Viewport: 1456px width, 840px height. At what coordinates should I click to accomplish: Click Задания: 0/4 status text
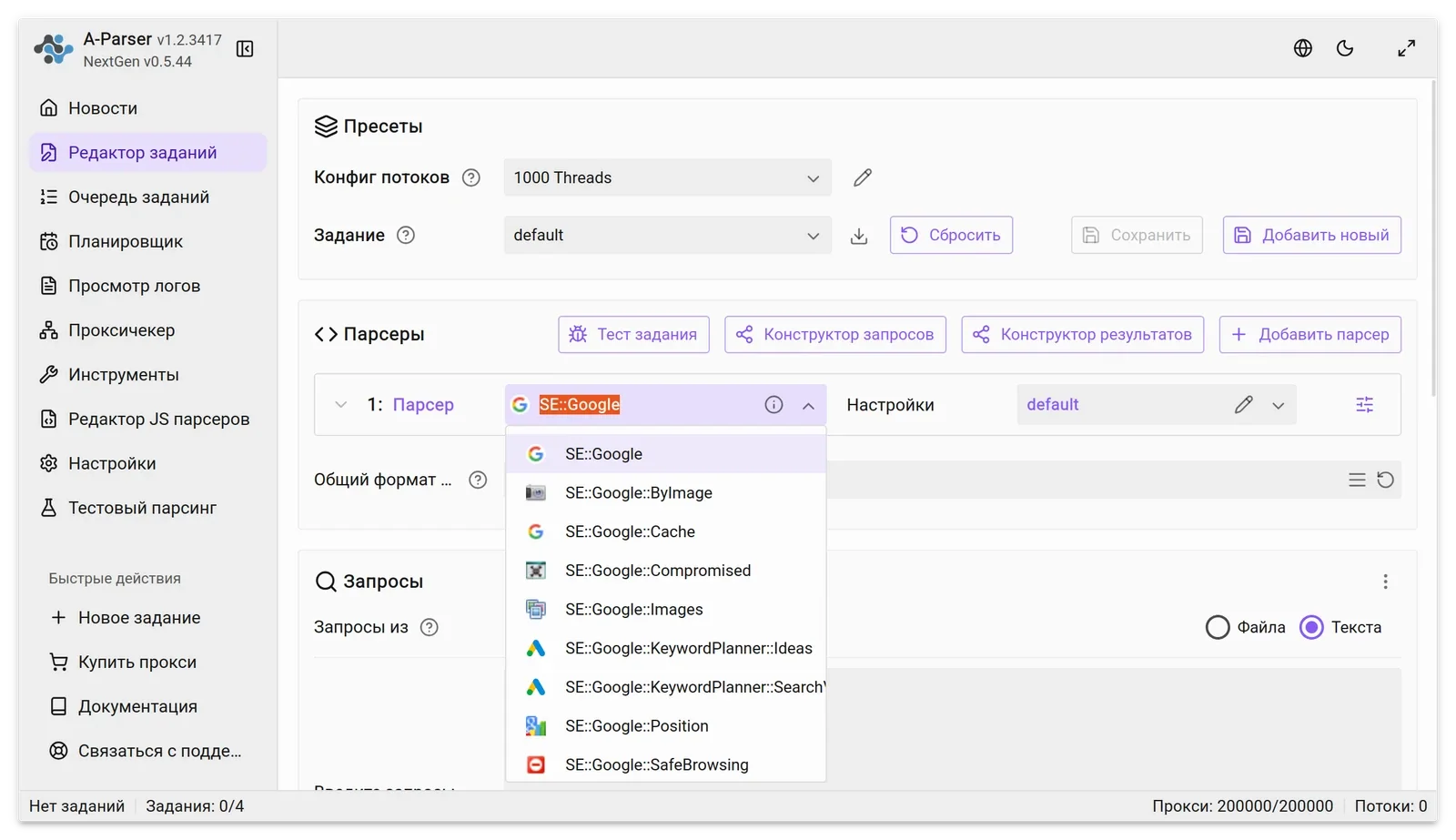(x=195, y=806)
